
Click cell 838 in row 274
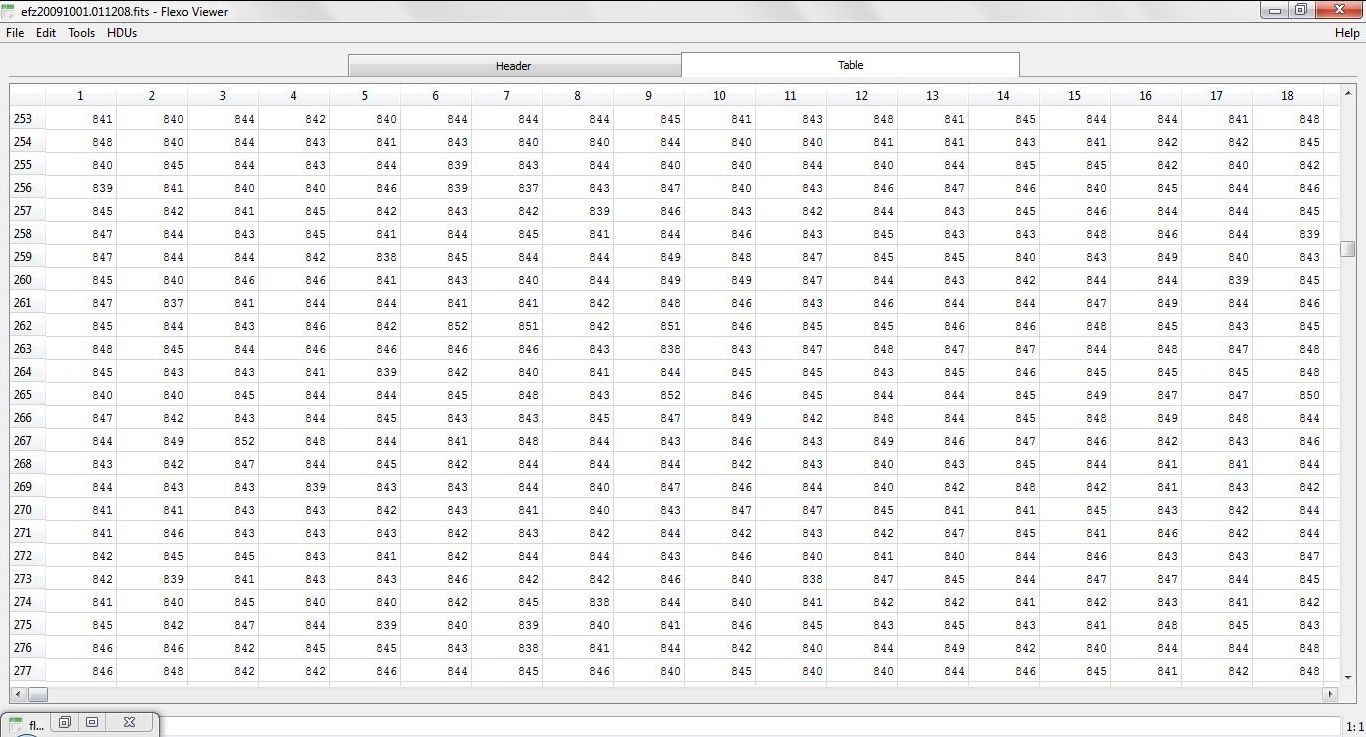coord(578,602)
